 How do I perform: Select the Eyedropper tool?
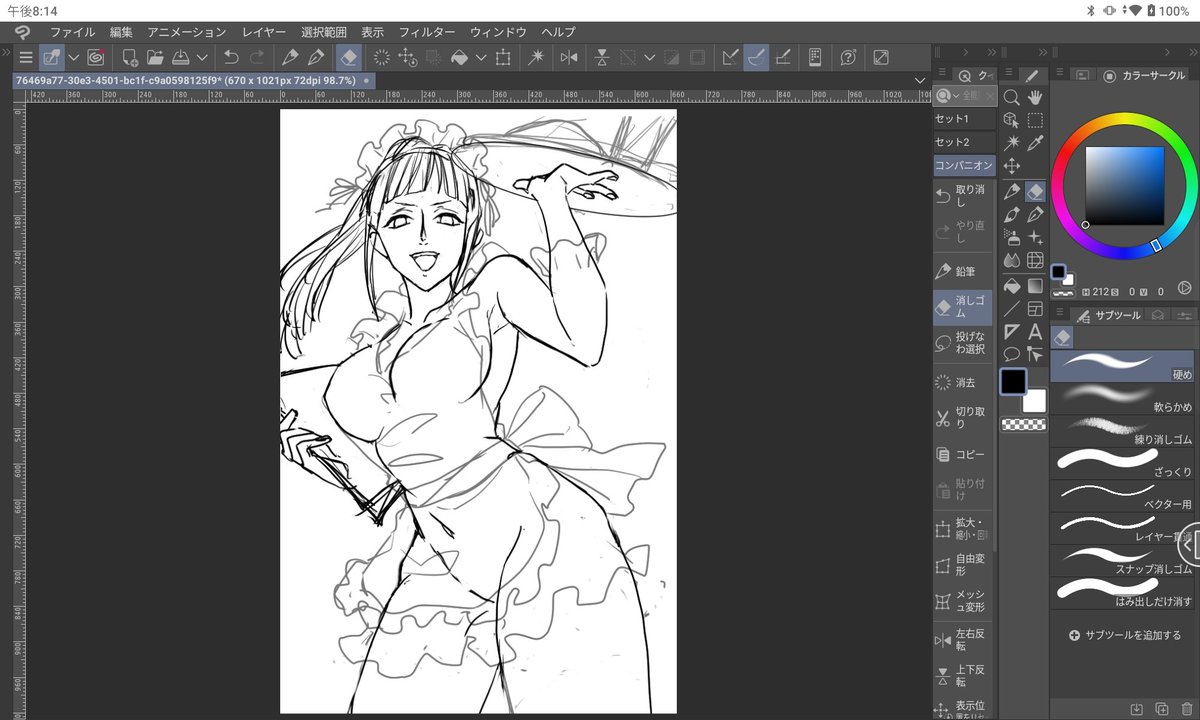(1035, 143)
